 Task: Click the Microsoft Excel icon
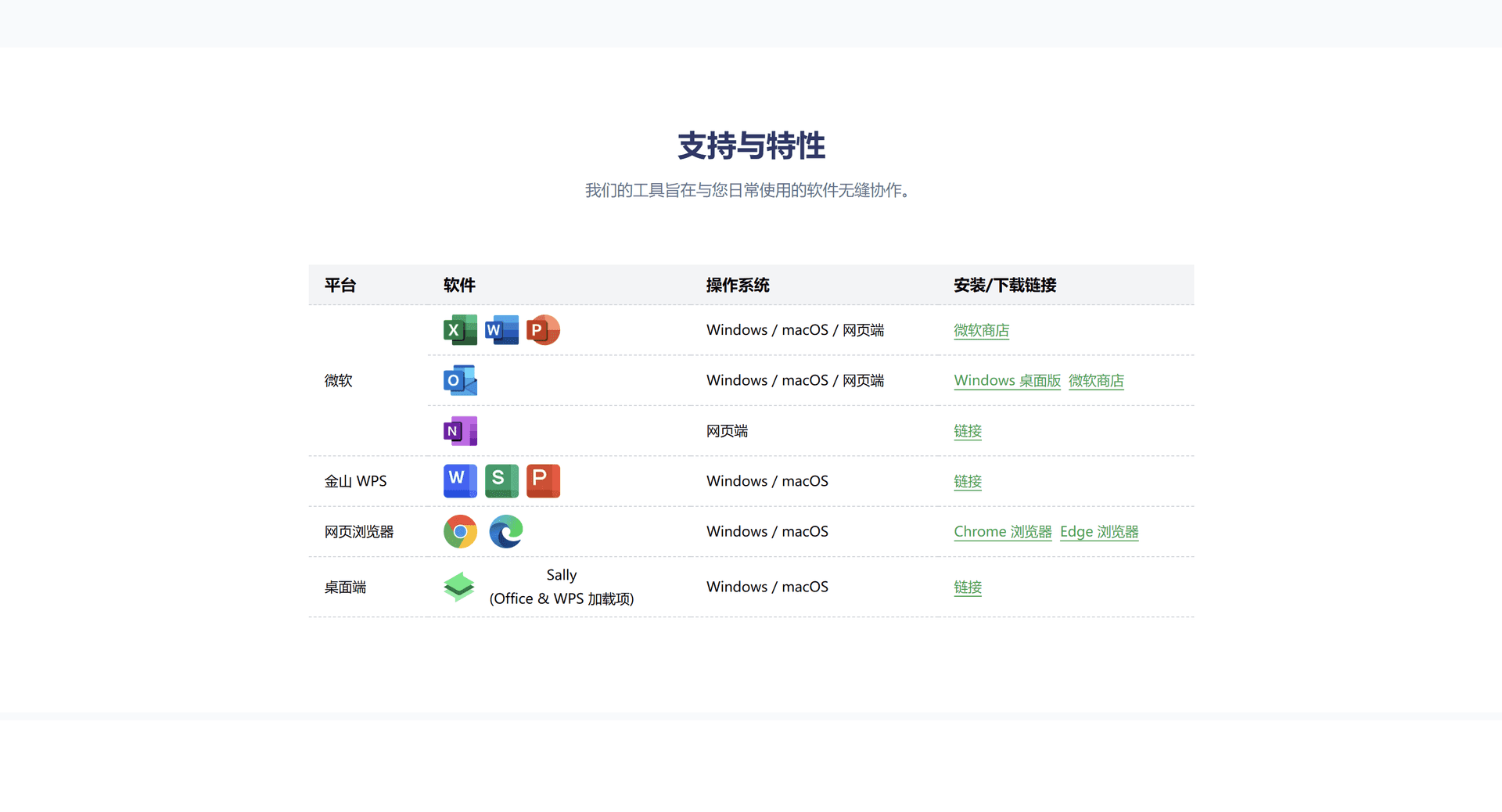point(460,330)
